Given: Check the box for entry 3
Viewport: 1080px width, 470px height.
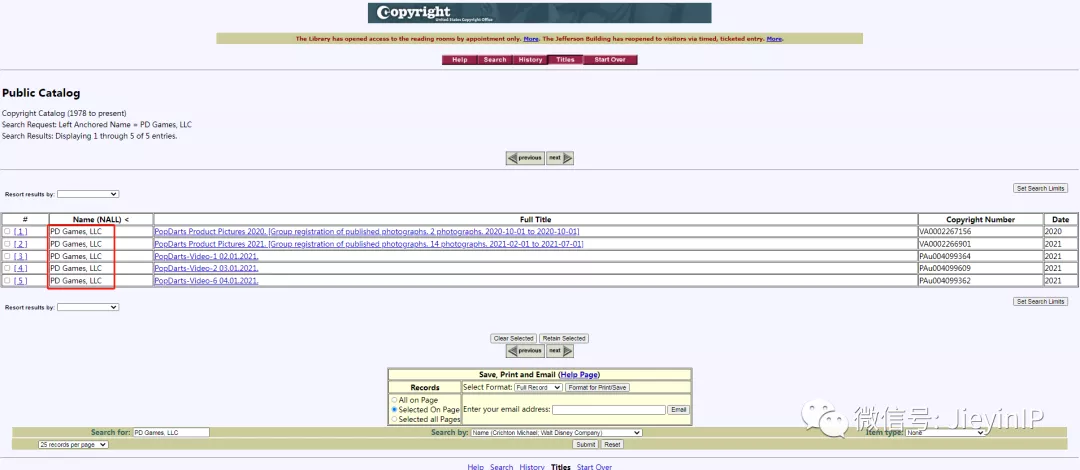Looking at the screenshot, I should point(7,256).
